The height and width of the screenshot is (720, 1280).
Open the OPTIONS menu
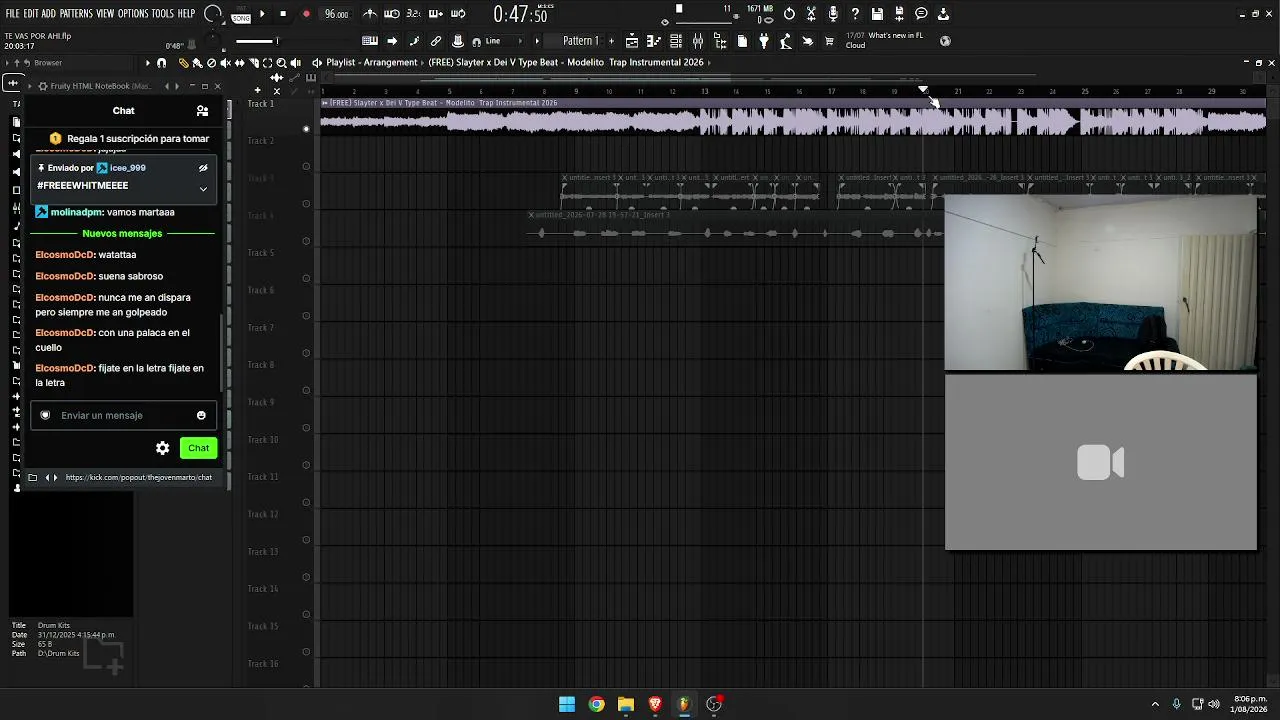133,14
